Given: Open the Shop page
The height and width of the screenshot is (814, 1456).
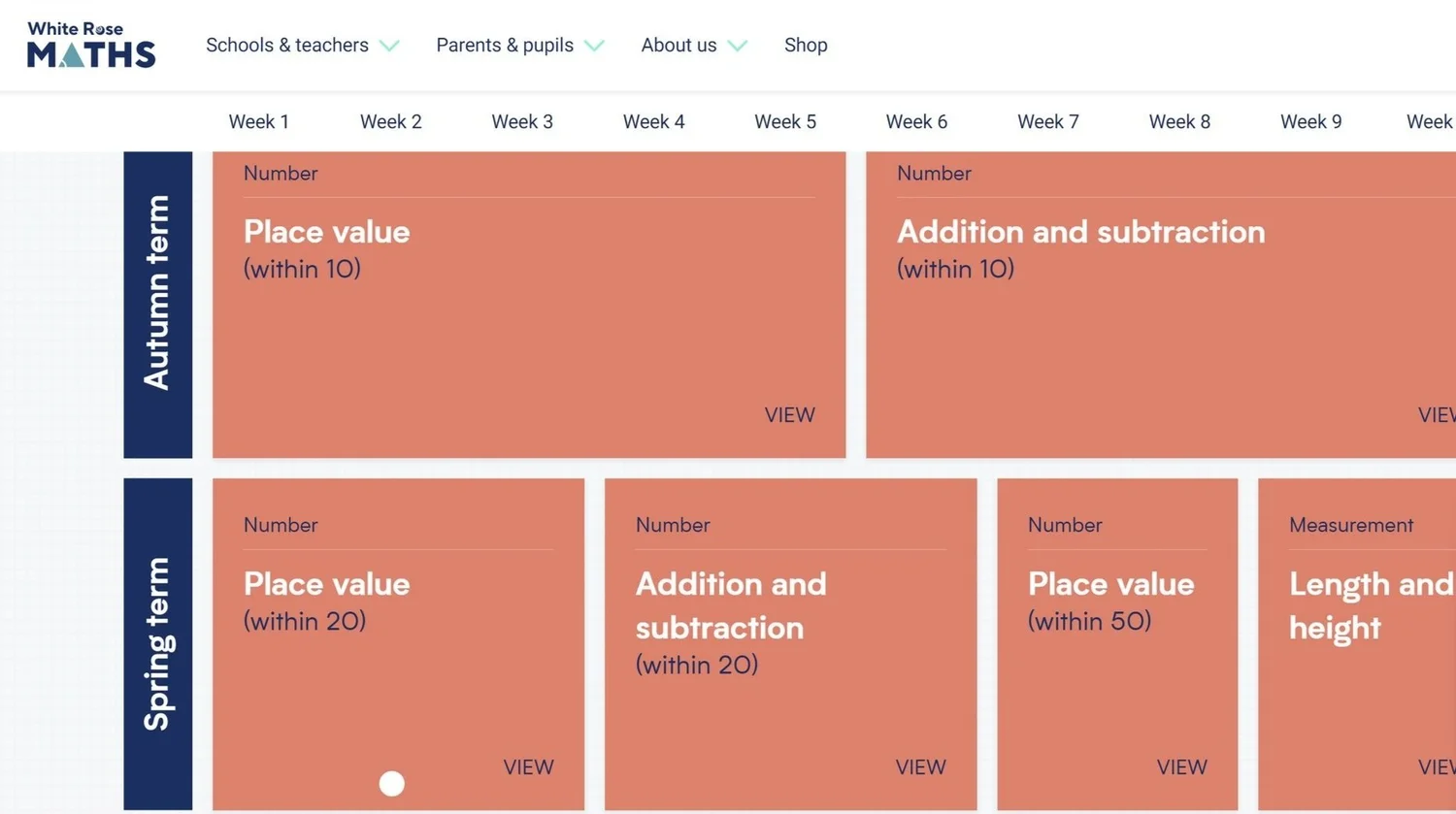Looking at the screenshot, I should tap(806, 45).
